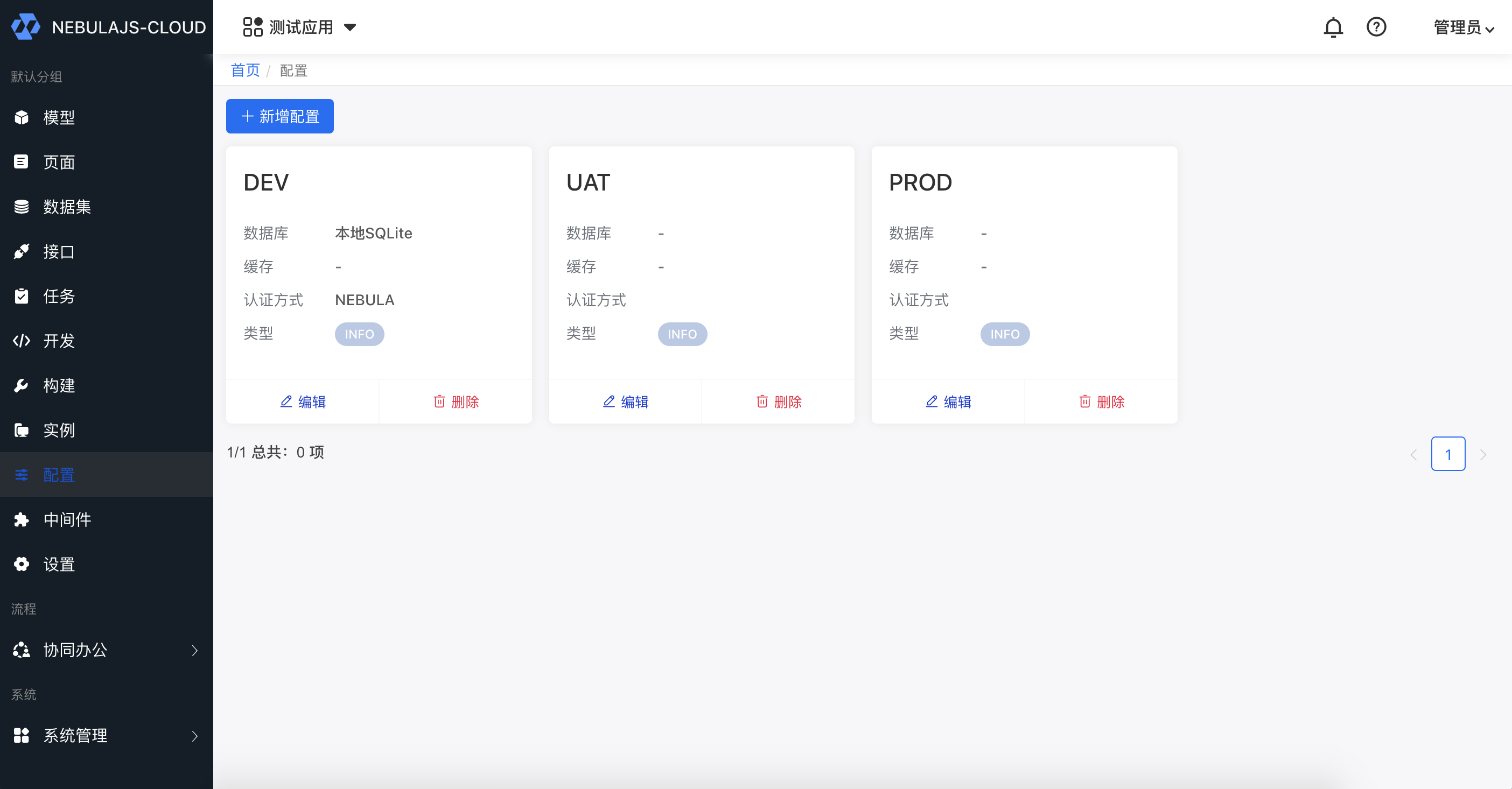Click the 设置 gear icon in sidebar
The width and height of the screenshot is (1512, 789).
(22, 565)
